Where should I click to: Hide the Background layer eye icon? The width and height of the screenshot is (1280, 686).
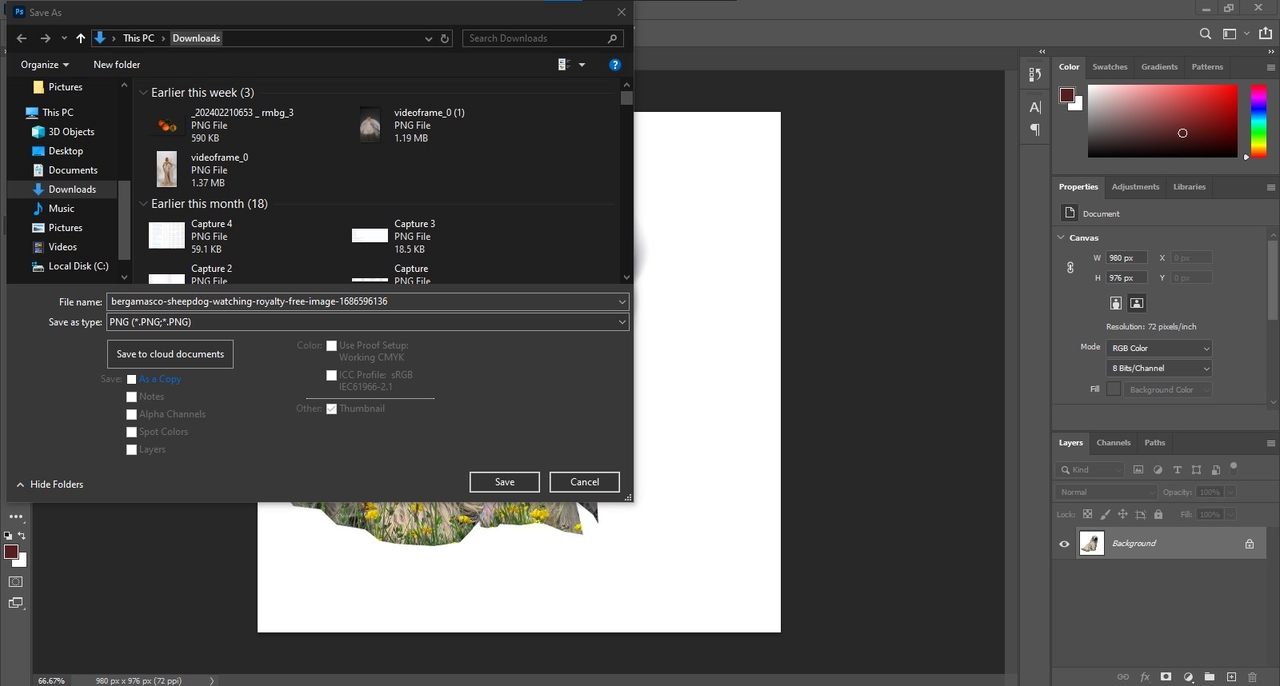click(1064, 544)
